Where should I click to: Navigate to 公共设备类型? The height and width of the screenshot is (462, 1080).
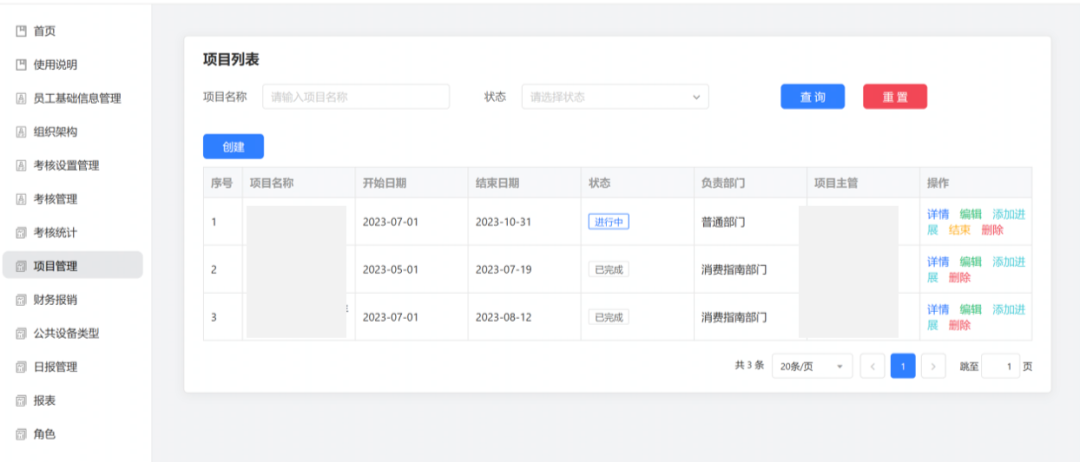[72, 333]
